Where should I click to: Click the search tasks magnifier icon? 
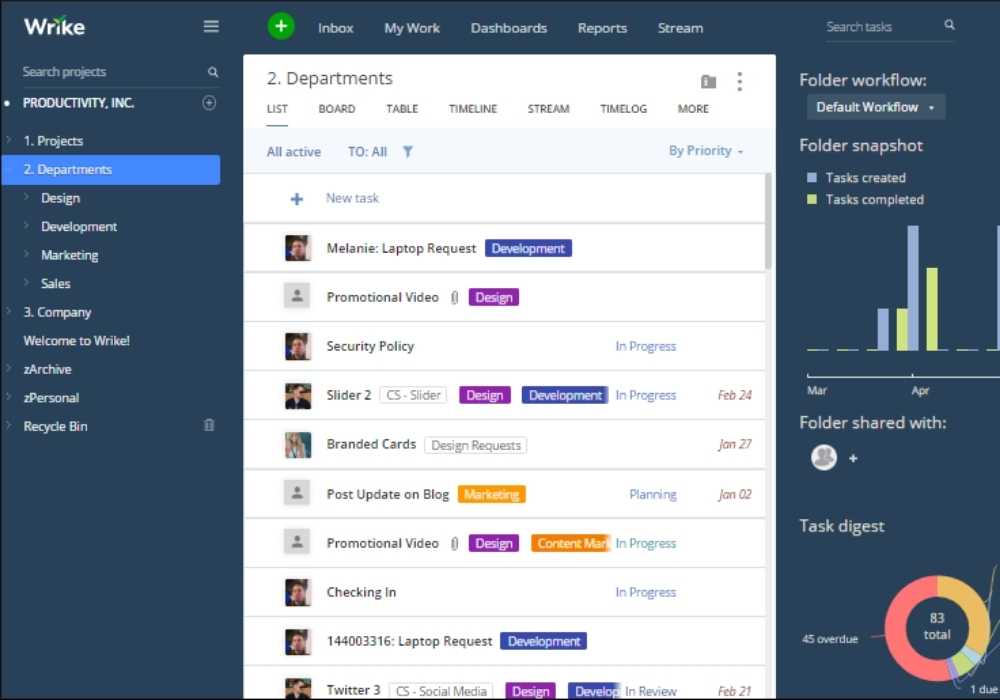click(949, 25)
